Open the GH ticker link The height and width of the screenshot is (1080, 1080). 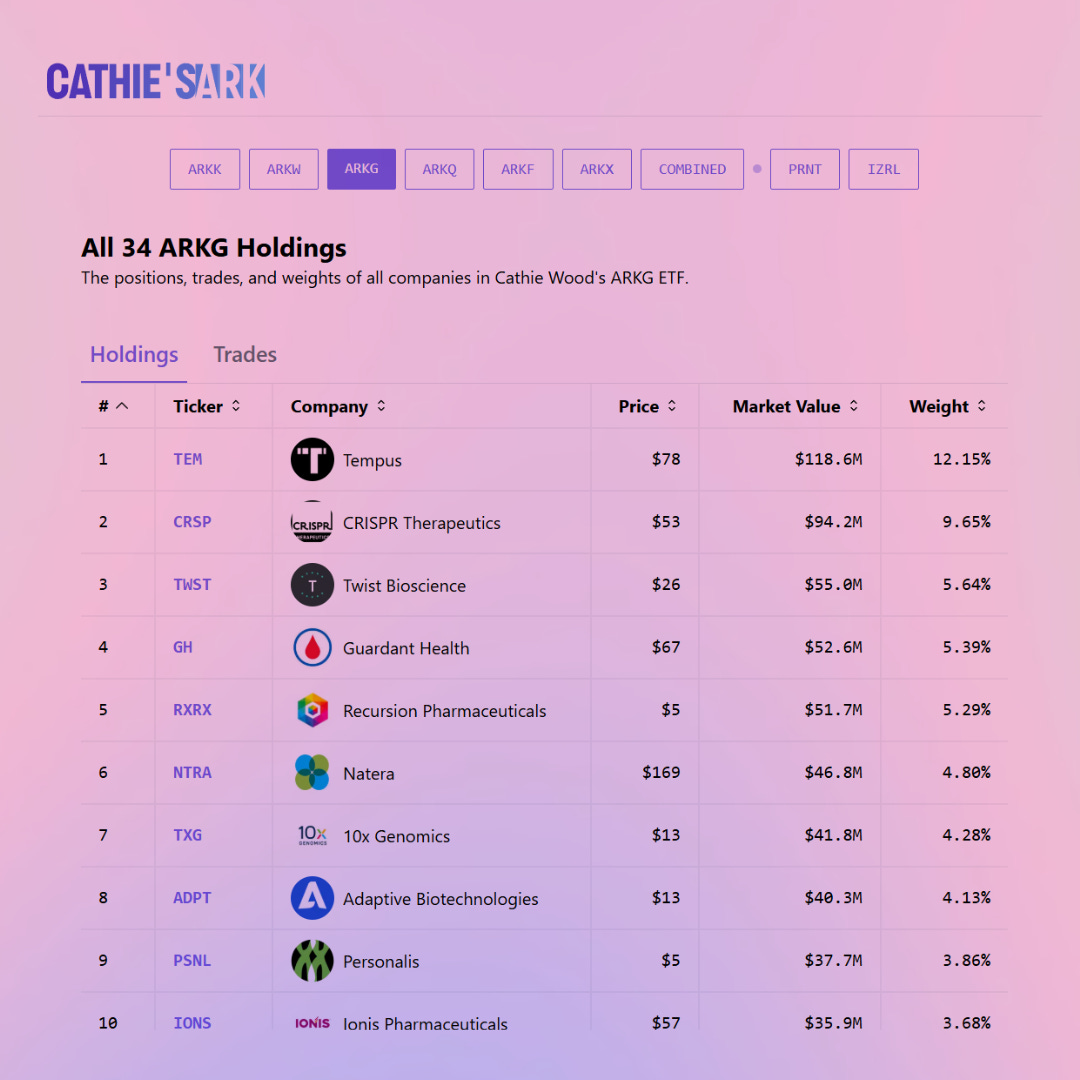pos(183,647)
